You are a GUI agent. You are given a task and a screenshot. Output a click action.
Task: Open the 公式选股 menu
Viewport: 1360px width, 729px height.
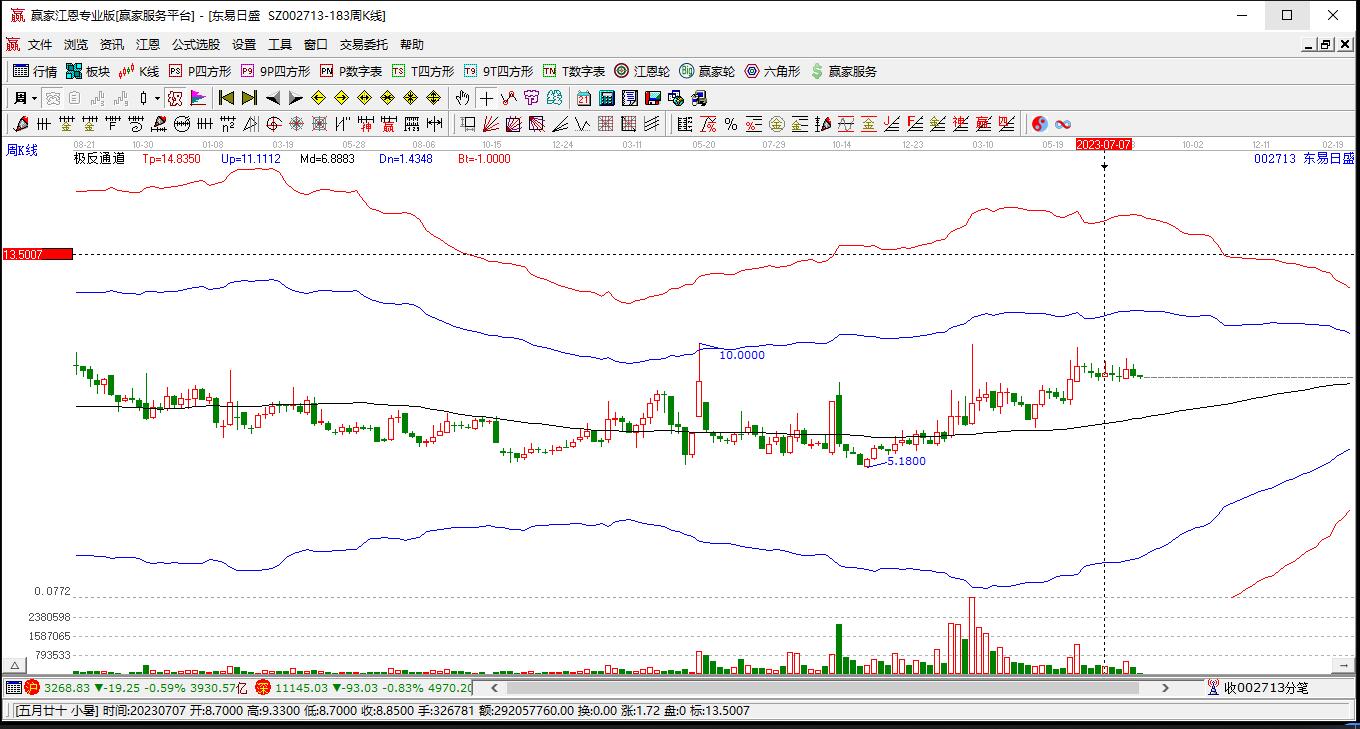[x=196, y=45]
